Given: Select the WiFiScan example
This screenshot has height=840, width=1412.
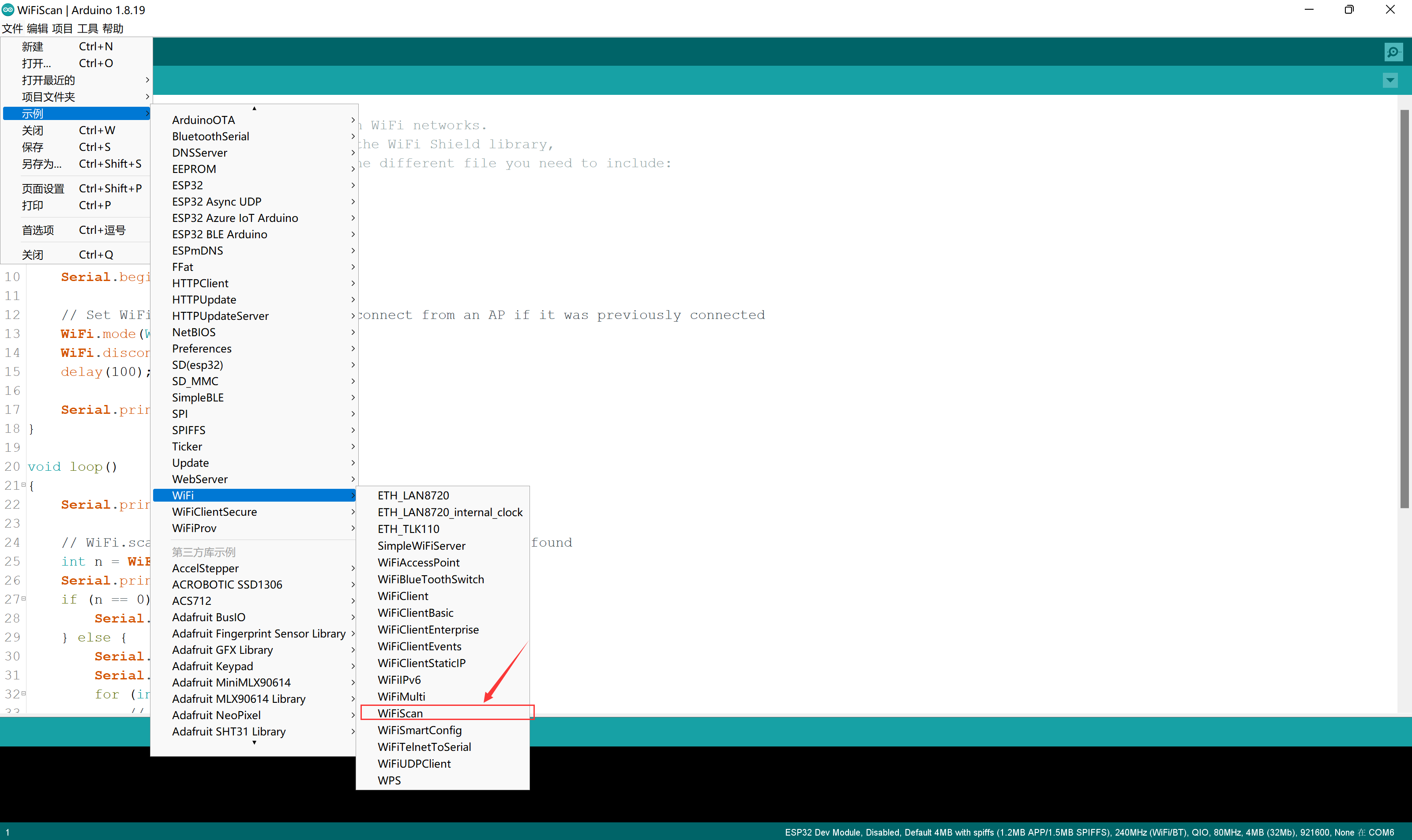Looking at the screenshot, I should tap(400, 714).
